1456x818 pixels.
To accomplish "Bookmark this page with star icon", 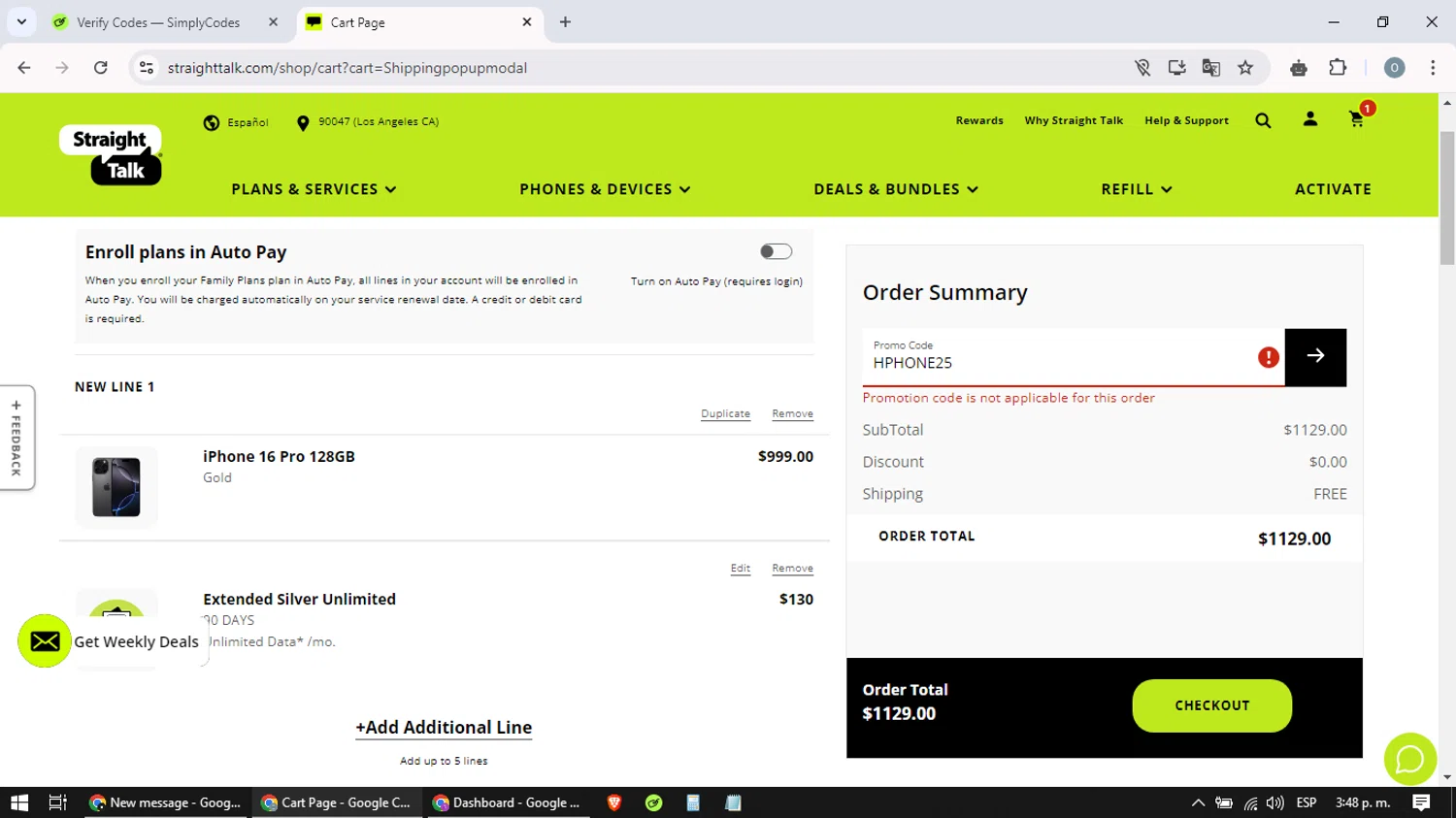I will click(1245, 68).
